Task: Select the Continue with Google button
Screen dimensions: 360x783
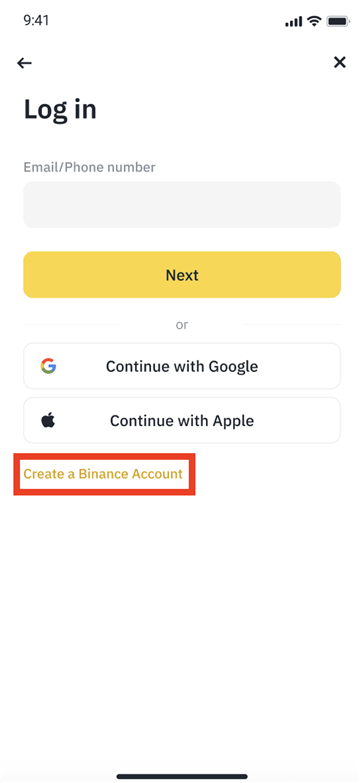Action: click(182, 366)
